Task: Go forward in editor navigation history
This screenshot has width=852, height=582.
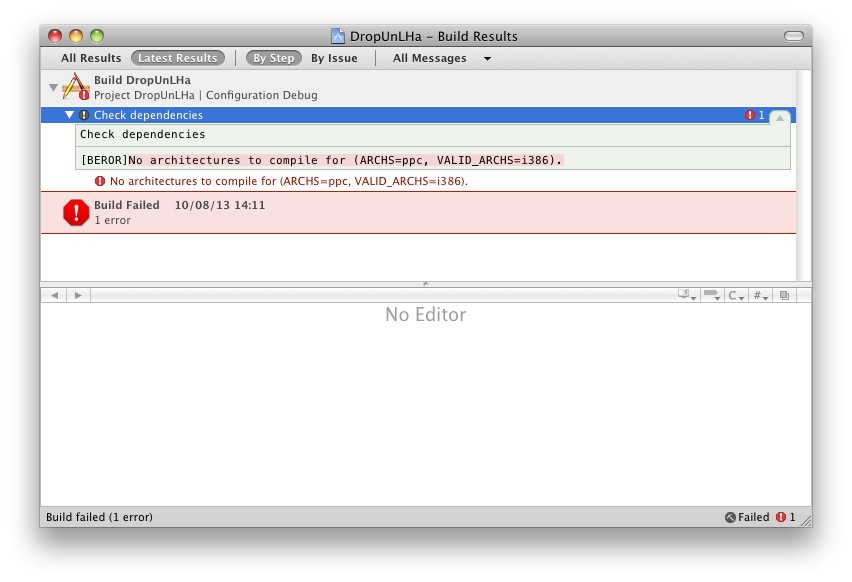Action: tap(78, 295)
